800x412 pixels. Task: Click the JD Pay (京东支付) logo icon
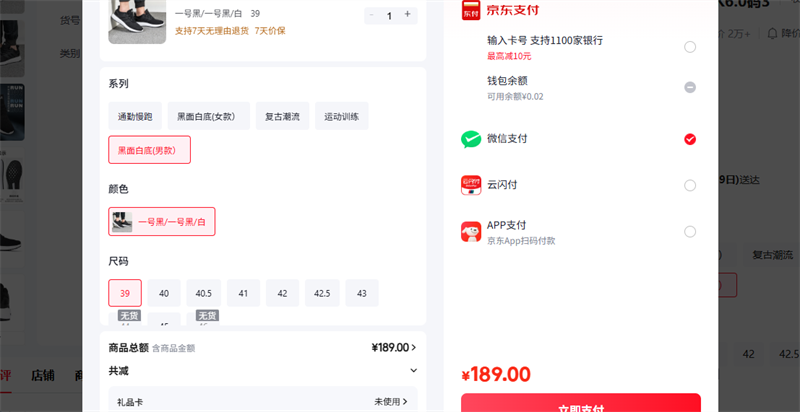(x=471, y=11)
